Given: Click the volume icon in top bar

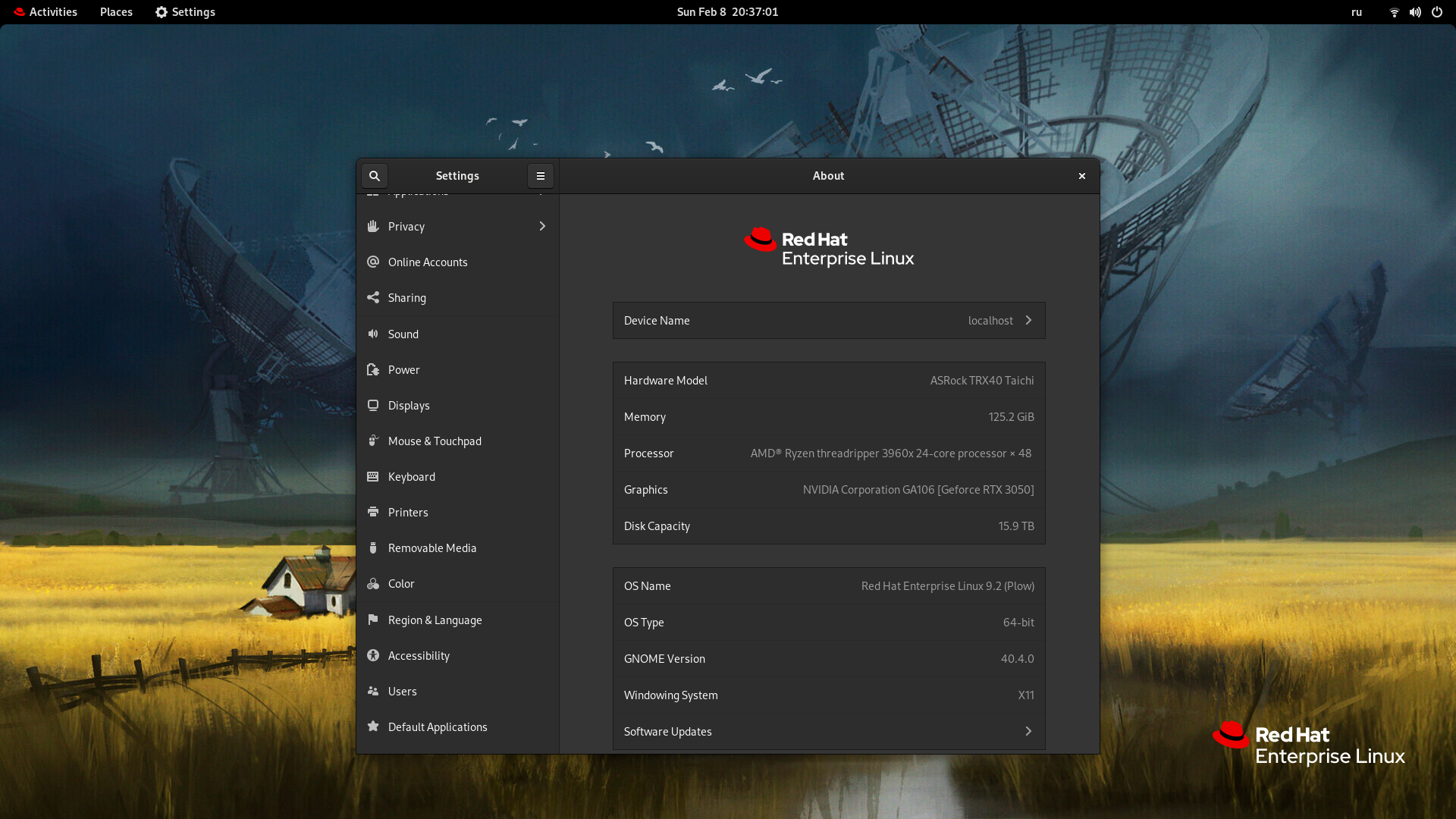Looking at the screenshot, I should coord(1415,12).
